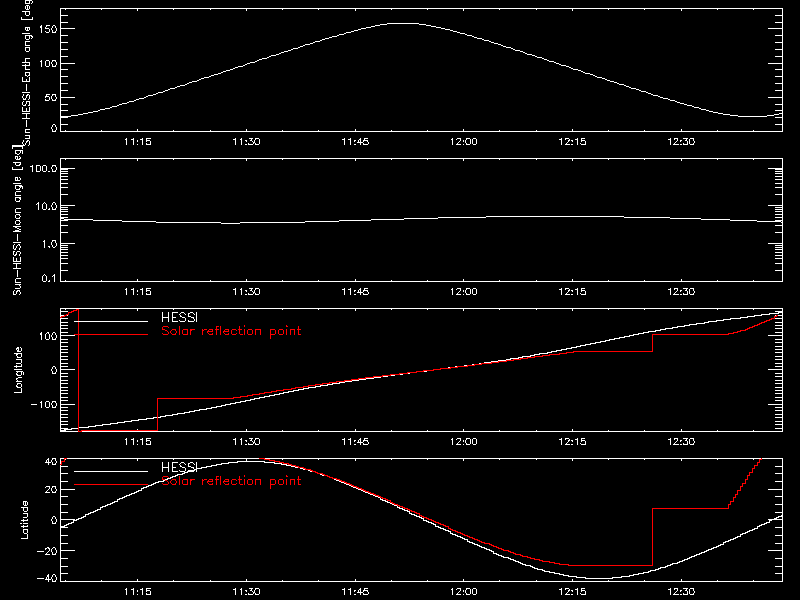Viewport: 800px width, 600px height.
Task: Click the Sun-HESSI-Moon angle axis label
Action: pyautogui.click(x=17, y=220)
